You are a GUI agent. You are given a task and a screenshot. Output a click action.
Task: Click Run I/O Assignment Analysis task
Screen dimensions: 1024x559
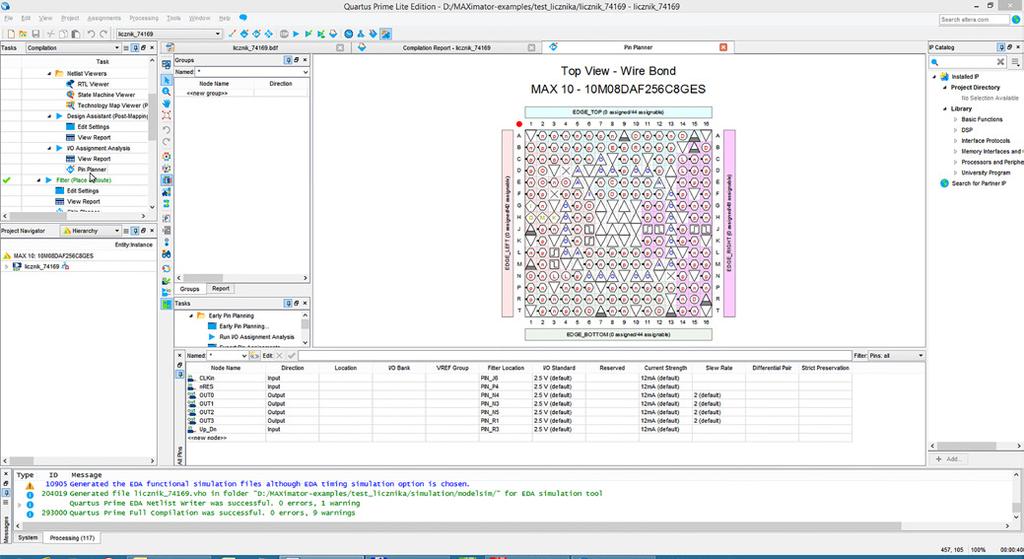tap(256, 337)
